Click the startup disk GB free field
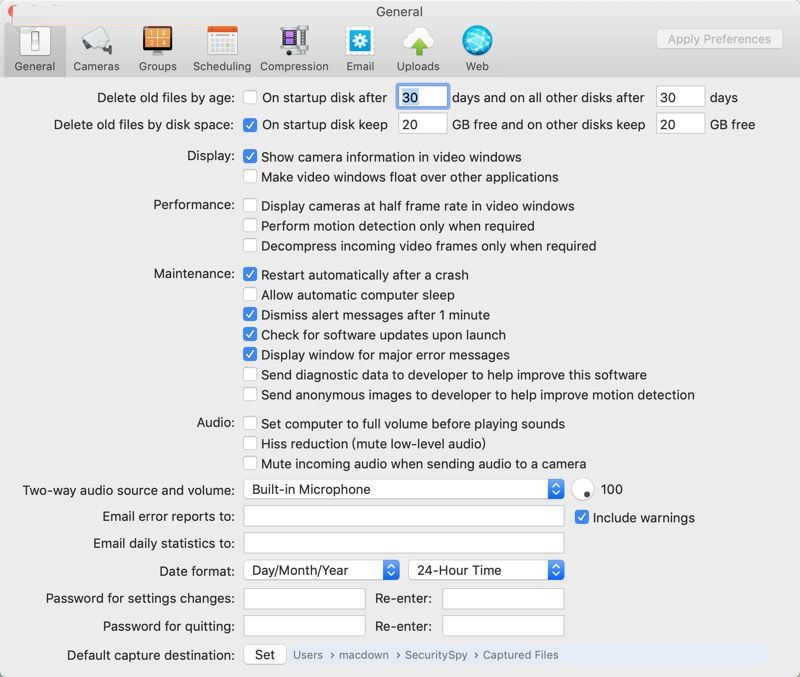 point(422,124)
